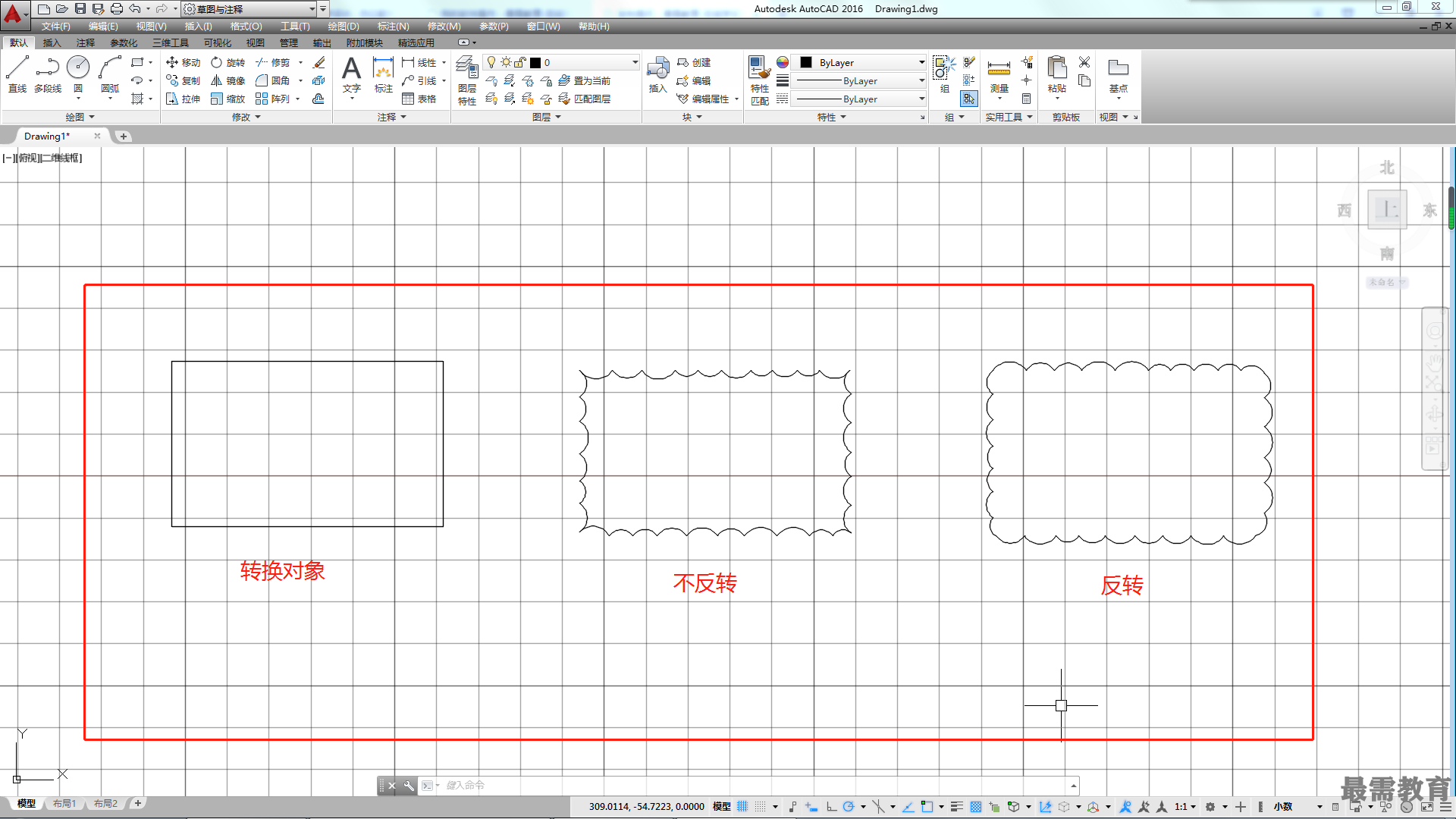This screenshot has width=1456, height=819.
Task: Open the 修改(M) menu
Action: (x=444, y=27)
